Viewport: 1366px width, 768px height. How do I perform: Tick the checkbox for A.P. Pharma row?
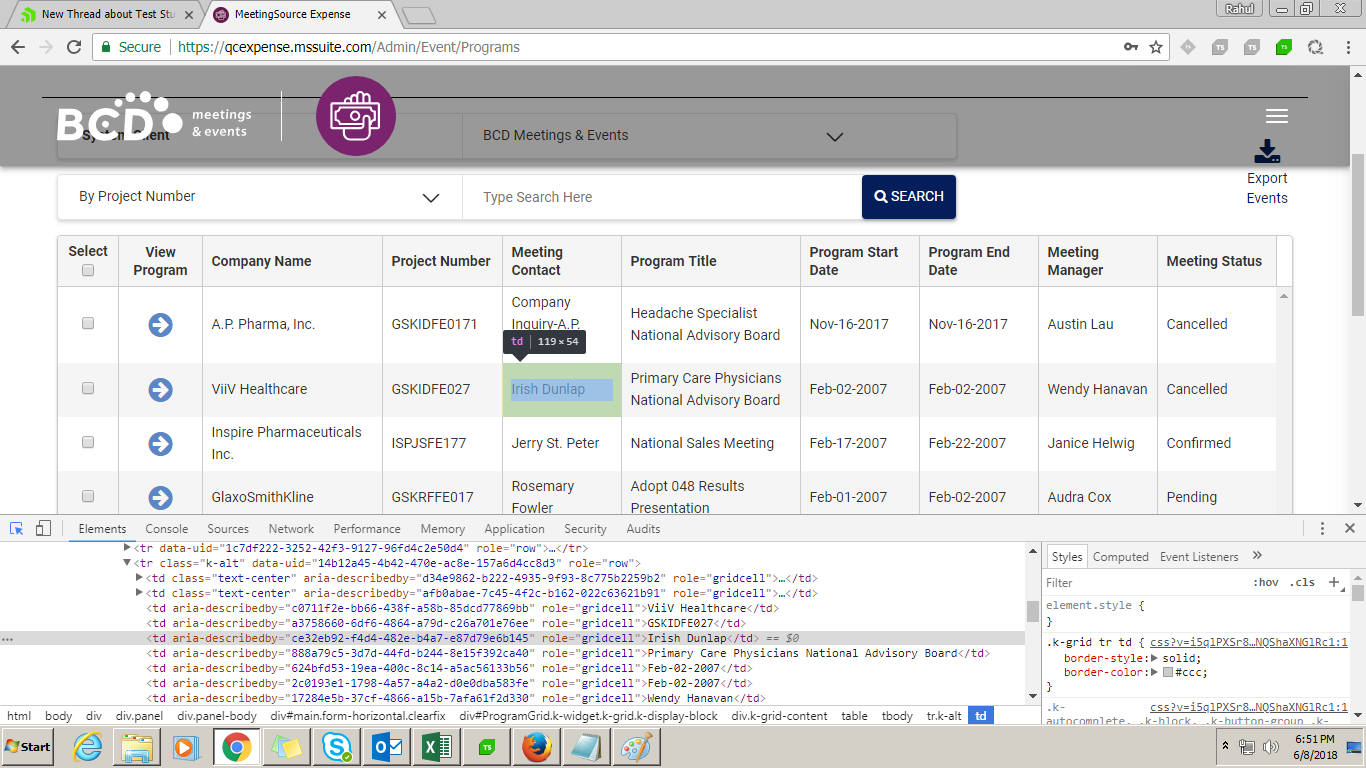coord(88,323)
